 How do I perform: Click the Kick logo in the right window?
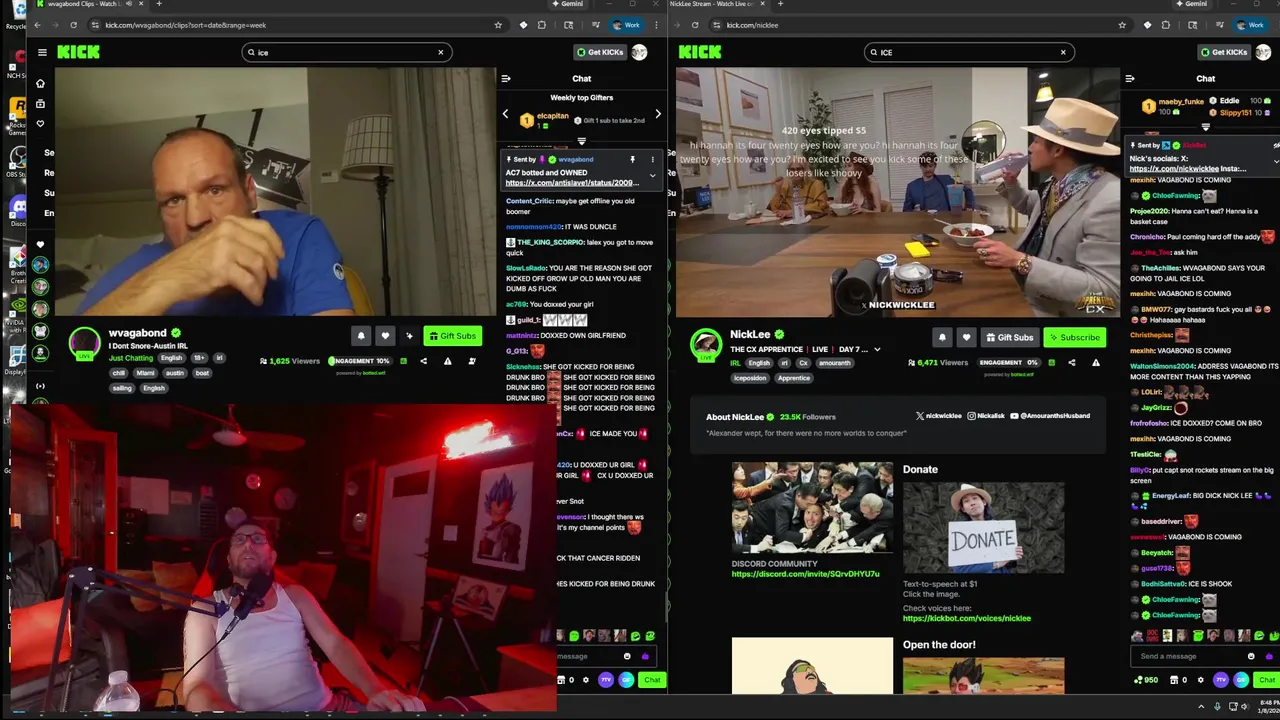(x=699, y=52)
